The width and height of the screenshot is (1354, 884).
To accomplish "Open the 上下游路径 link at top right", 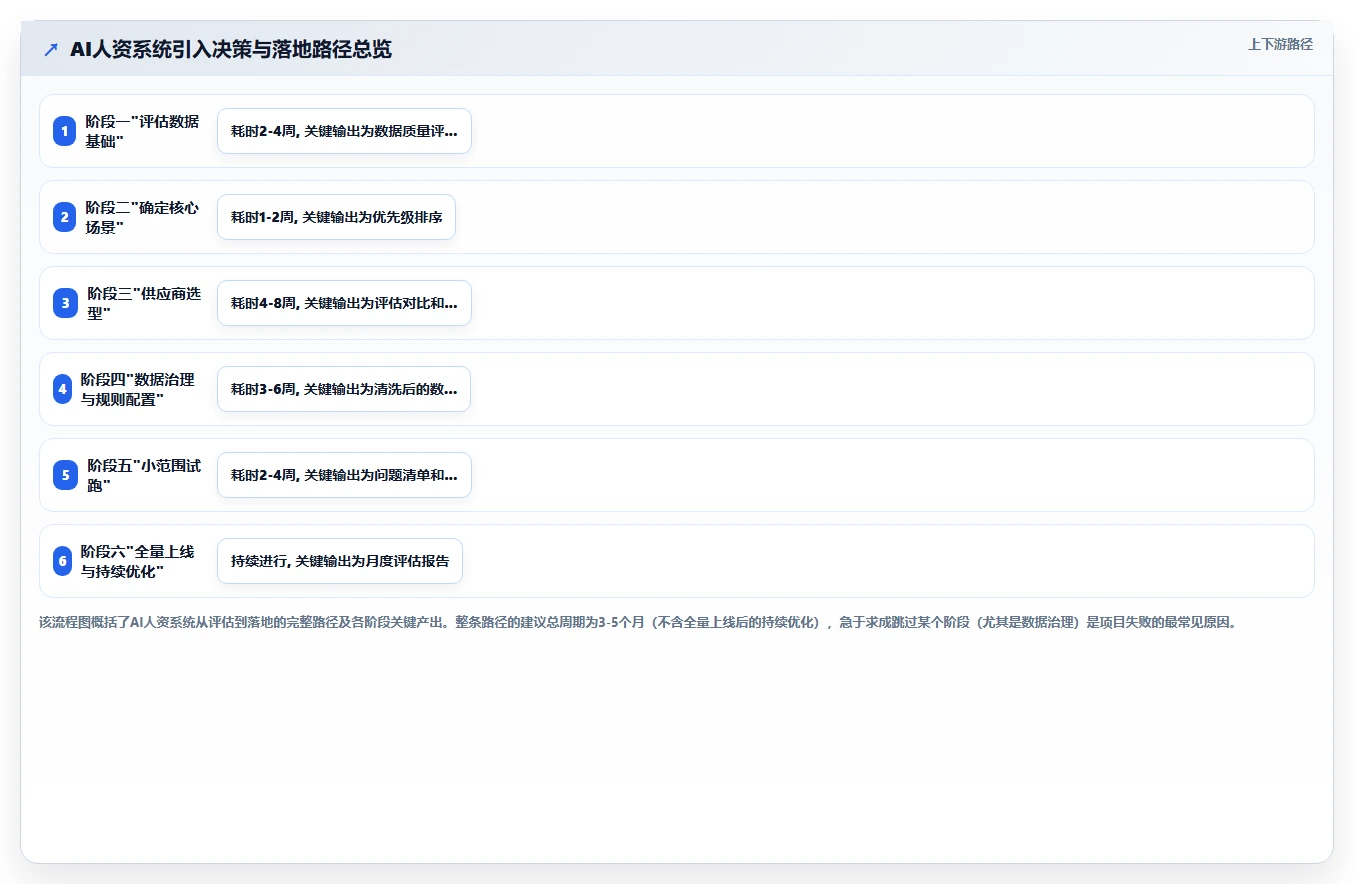I will (1280, 44).
